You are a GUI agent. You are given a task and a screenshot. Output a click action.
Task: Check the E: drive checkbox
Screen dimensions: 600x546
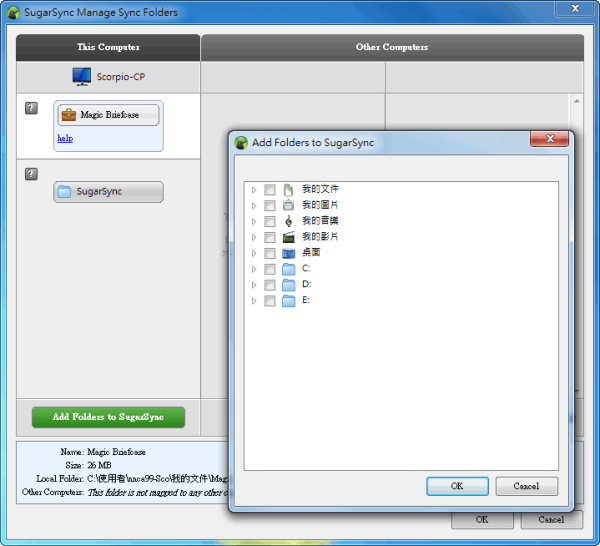pos(270,301)
